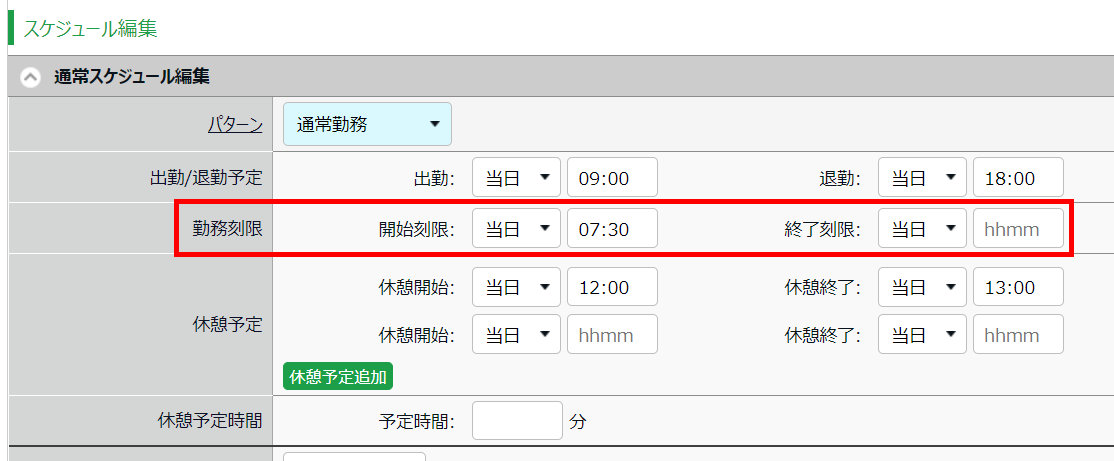Edit the 出勤 time field showing 09:00
1114x461 pixels.
[612, 178]
